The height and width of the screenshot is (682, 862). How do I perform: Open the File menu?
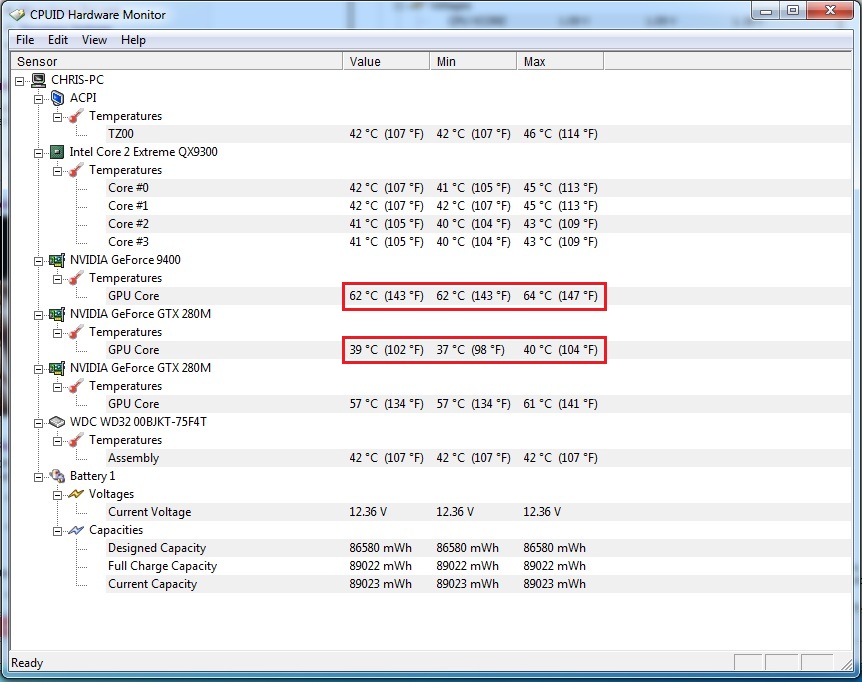25,40
